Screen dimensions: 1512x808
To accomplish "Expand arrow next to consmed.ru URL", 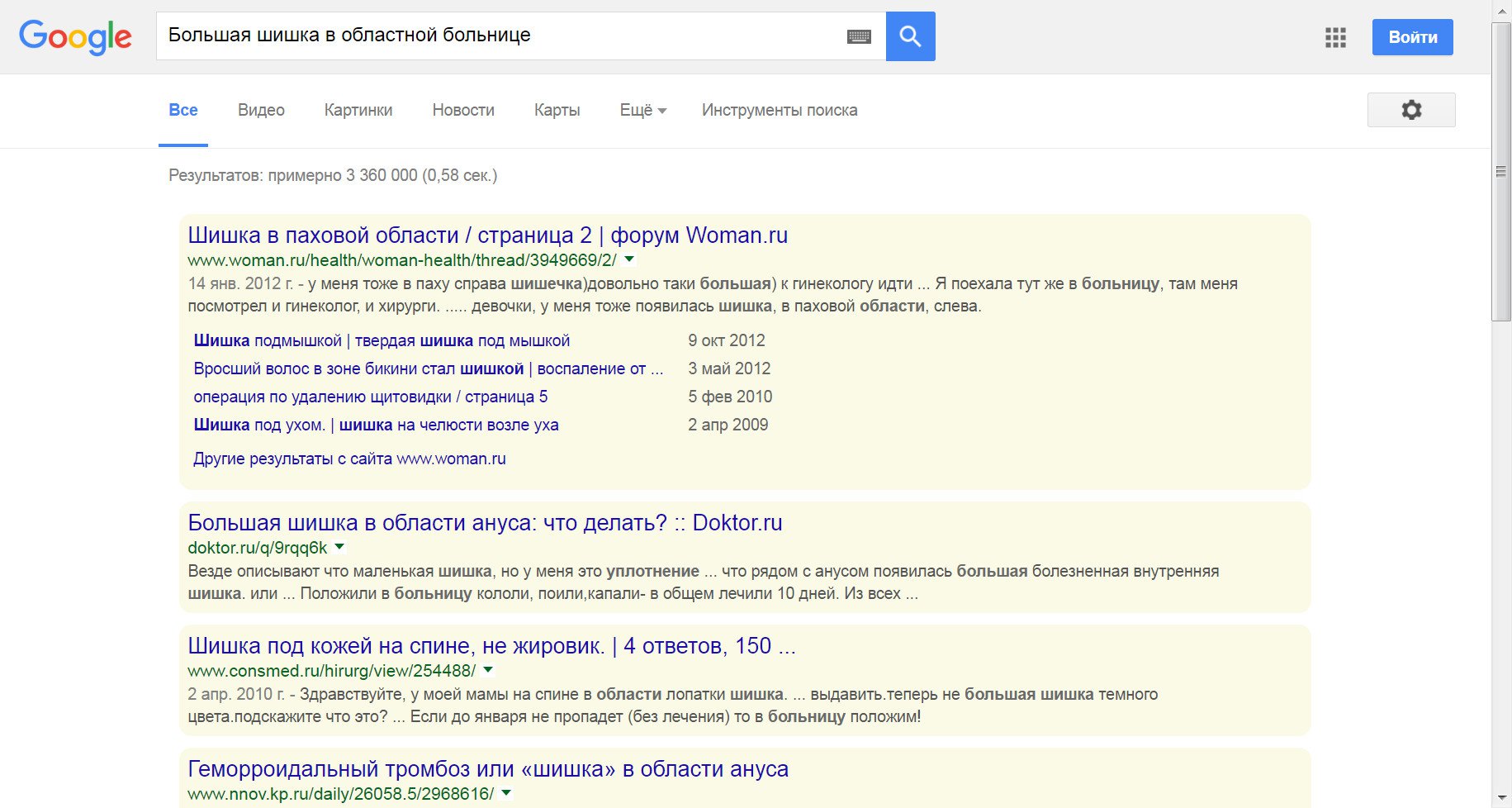I will (488, 670).
